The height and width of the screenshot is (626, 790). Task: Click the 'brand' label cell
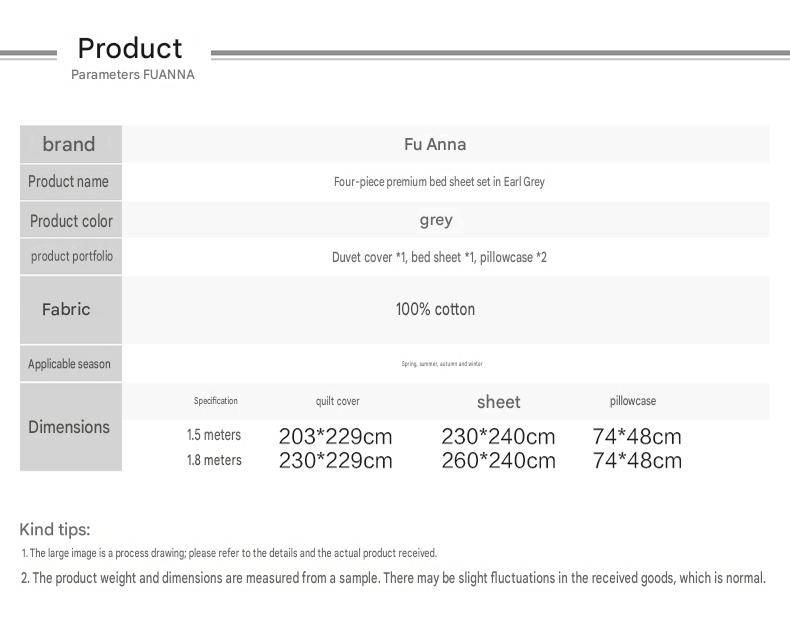pyautogui.click(x=71, y=144)
